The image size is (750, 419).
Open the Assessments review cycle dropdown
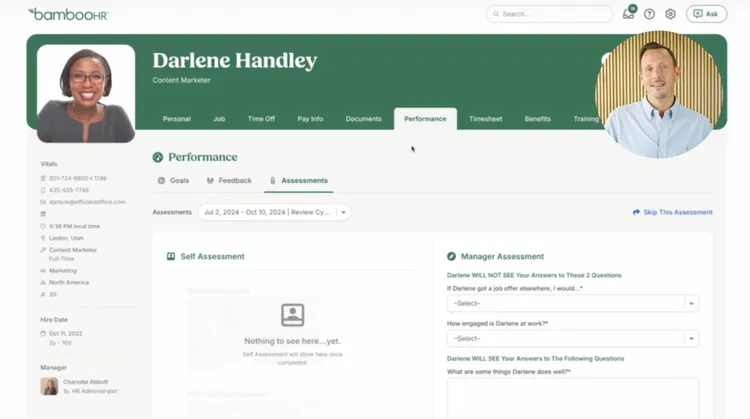(274, 212)
